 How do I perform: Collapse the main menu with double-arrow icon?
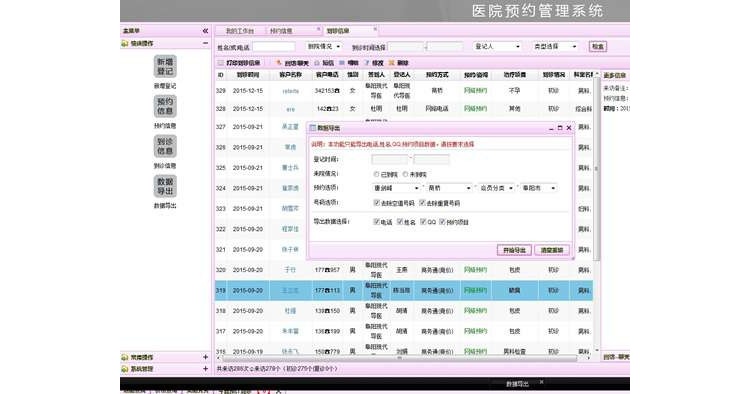tap(205, 31)
